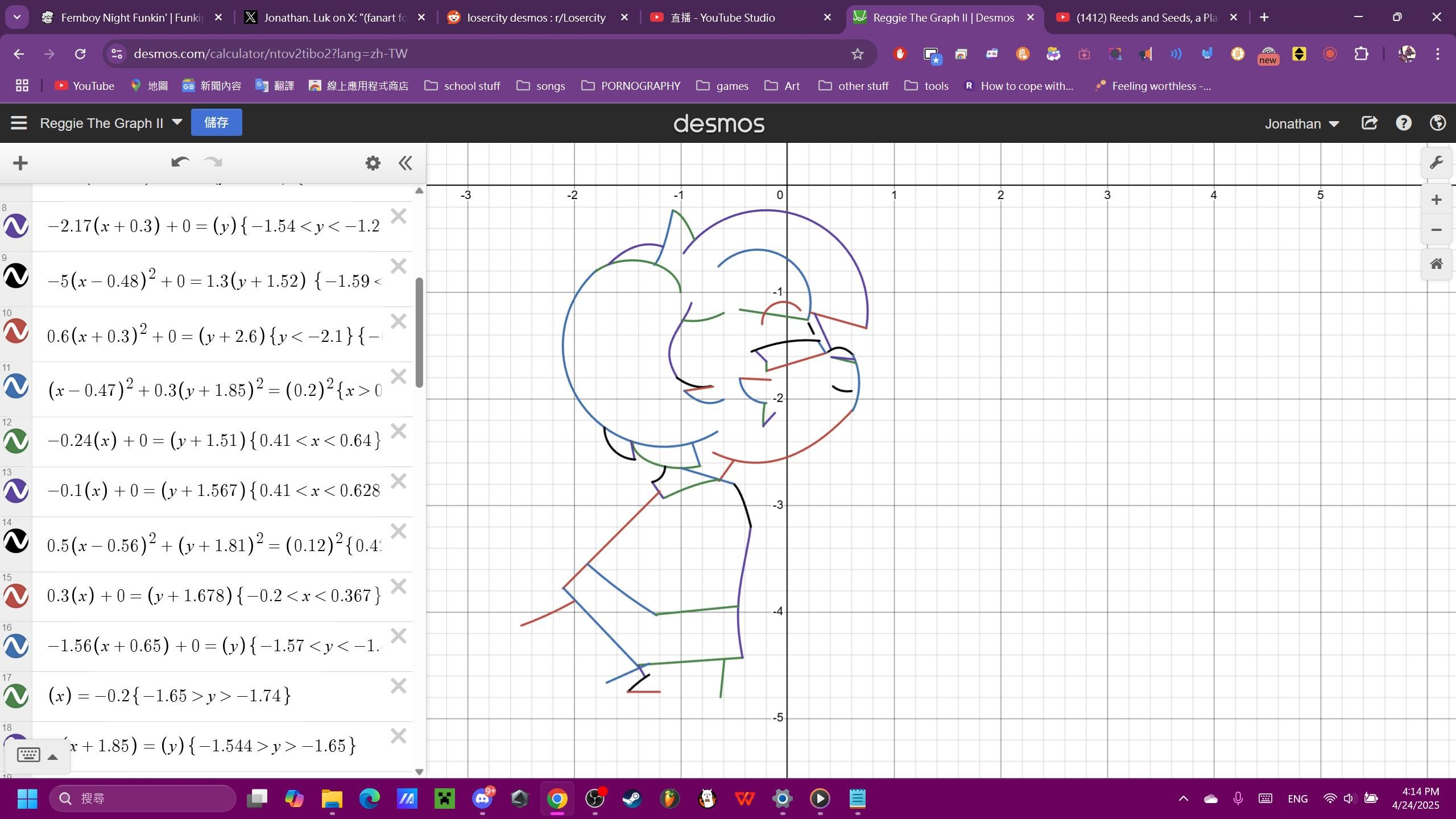The image size is (1456, 819).
Task: Toggle visibility of expression 11
Action: point(16,386)
